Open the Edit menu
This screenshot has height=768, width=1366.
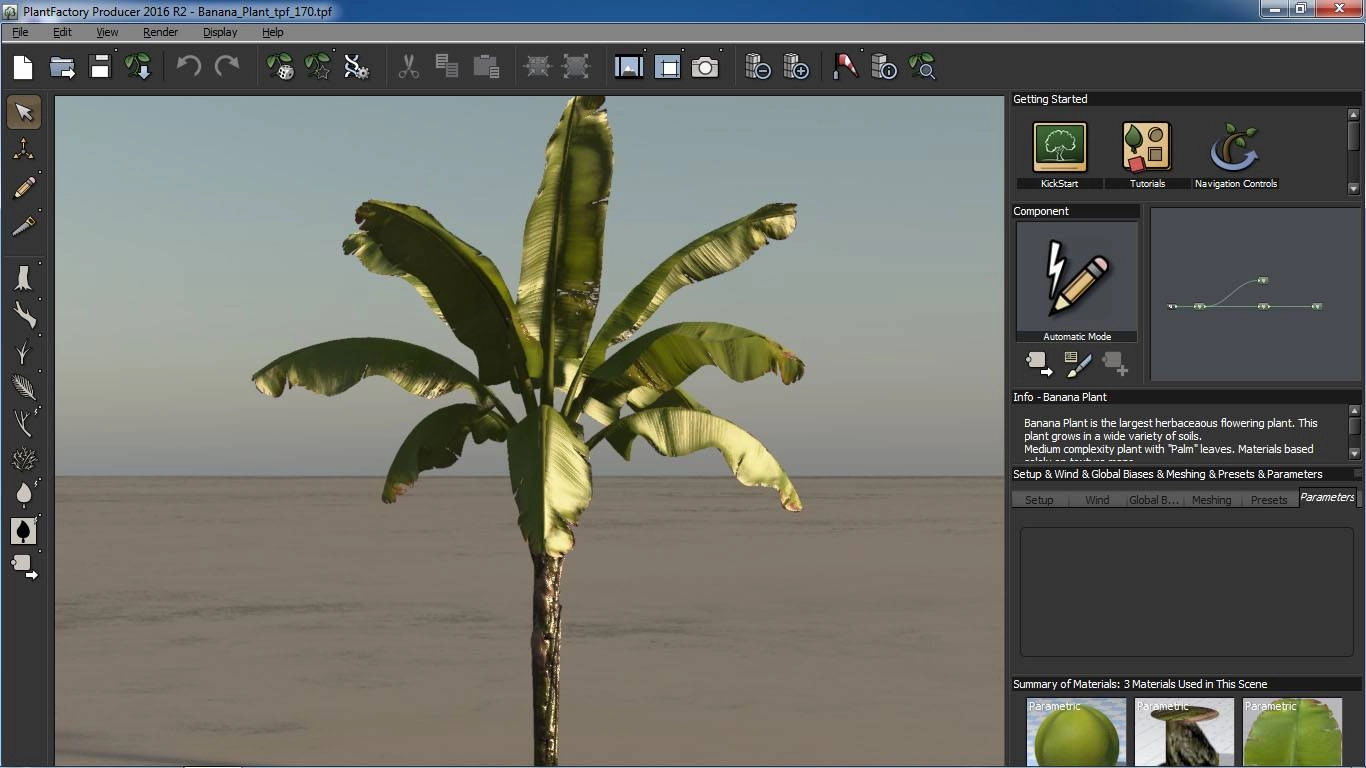[x=62, y=32]
